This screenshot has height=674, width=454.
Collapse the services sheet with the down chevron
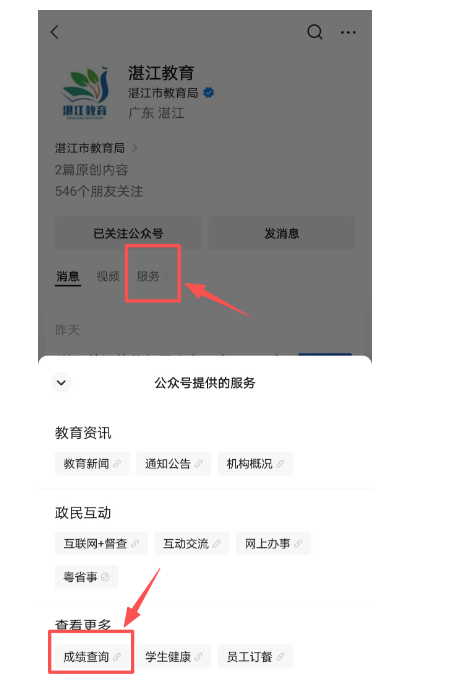61,382
